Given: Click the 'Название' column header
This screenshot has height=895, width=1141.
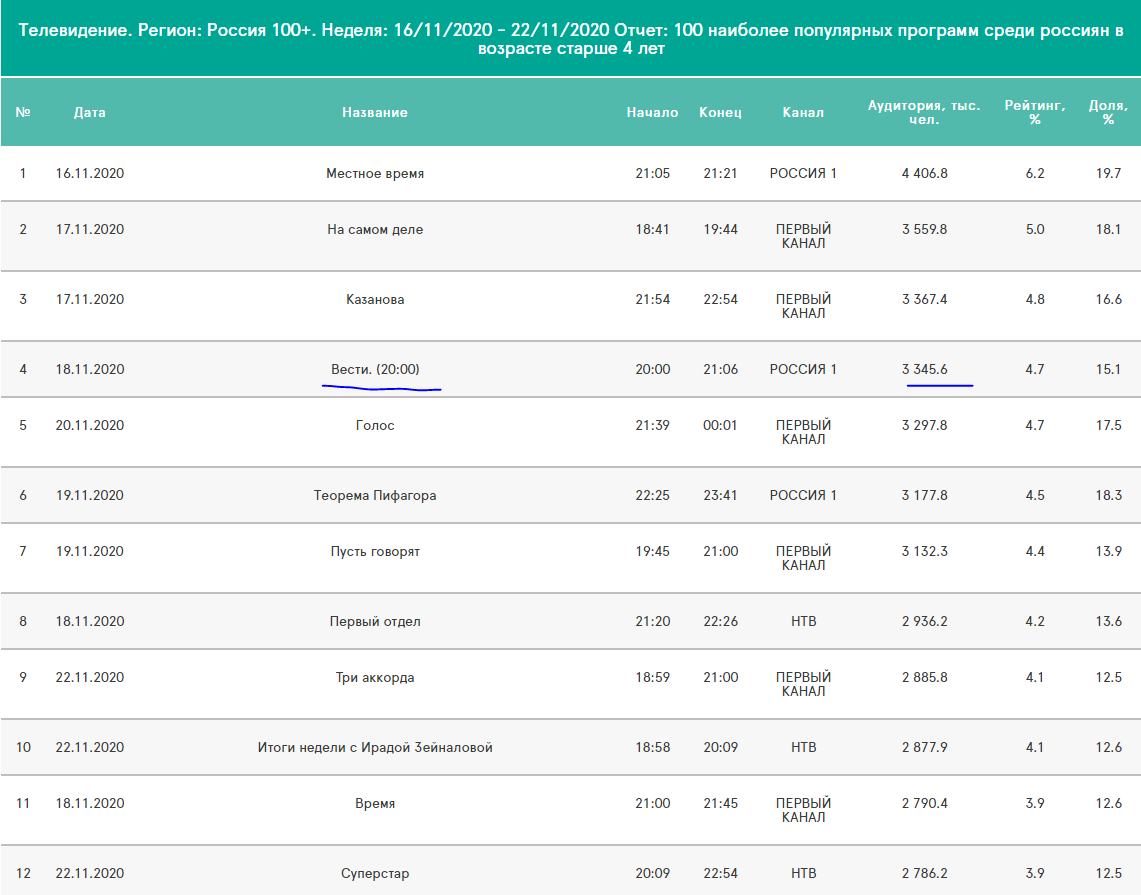Looking at the screenshot, I should tap(375, 113).
